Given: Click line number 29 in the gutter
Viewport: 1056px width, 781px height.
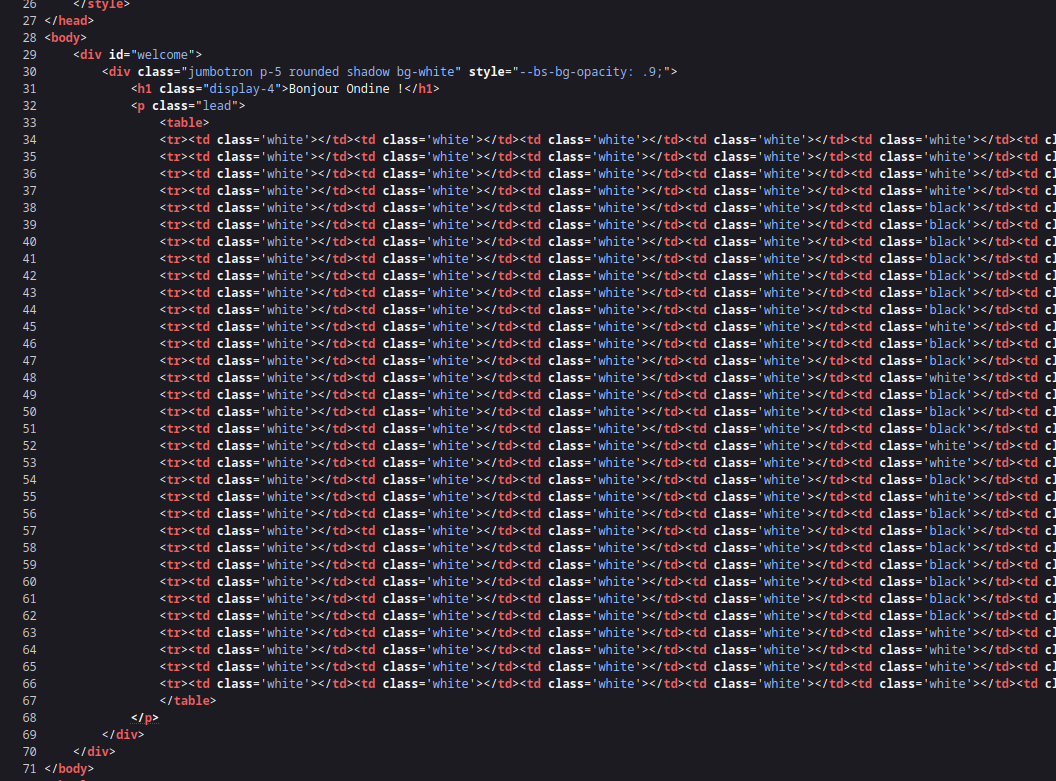Looking at the screenshot, I should pos(28,55).
